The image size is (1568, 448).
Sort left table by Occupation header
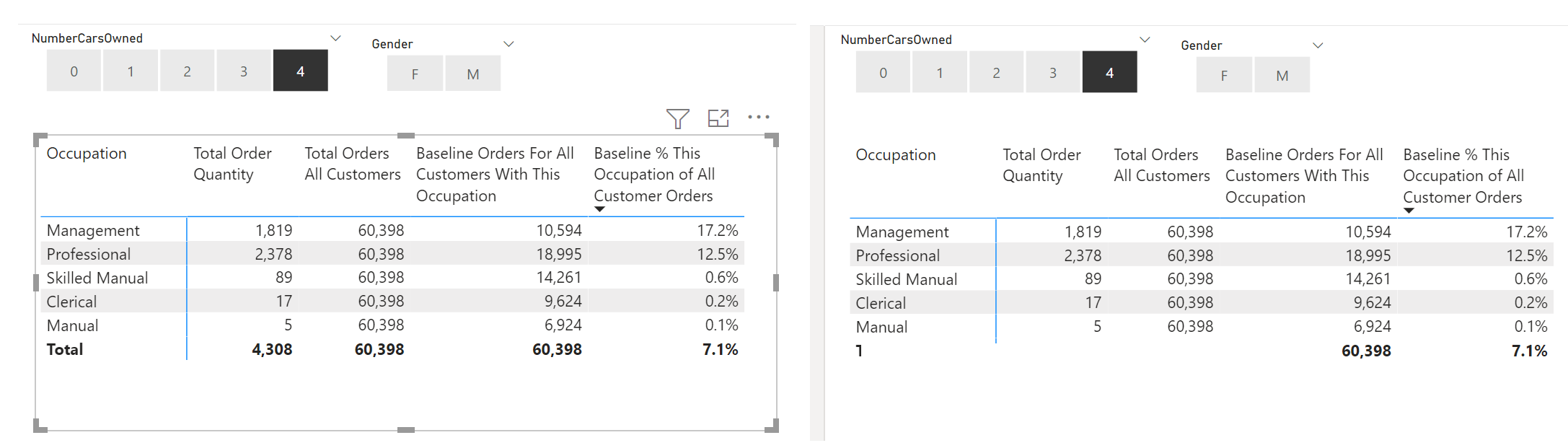(87, 154)
